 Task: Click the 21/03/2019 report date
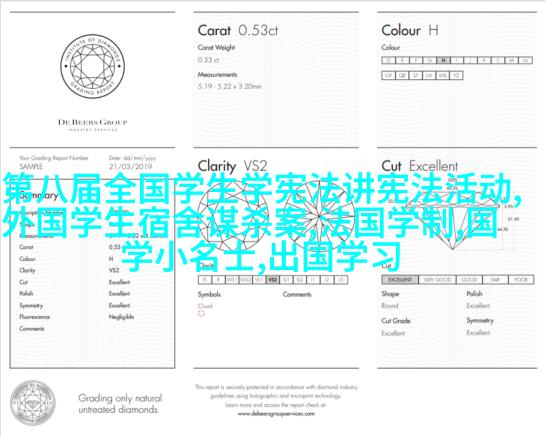tap(130, 167)
